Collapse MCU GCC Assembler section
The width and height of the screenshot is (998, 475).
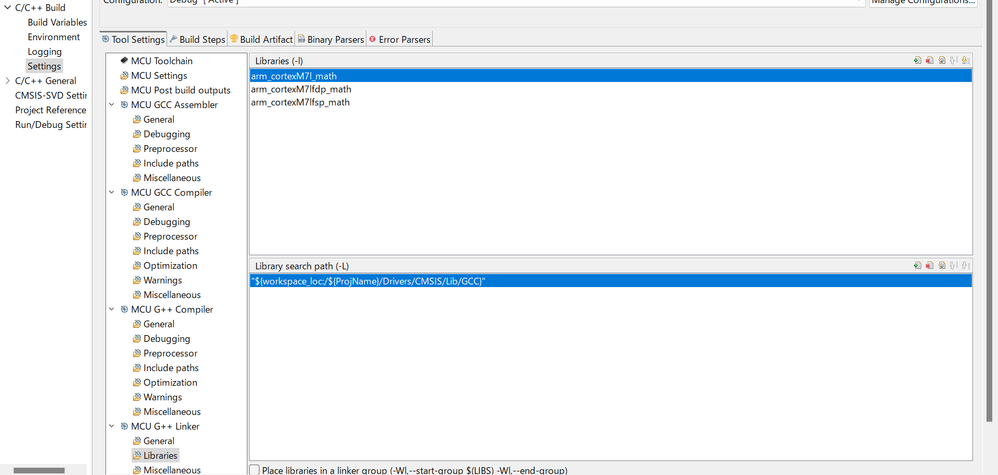point(111,104)
